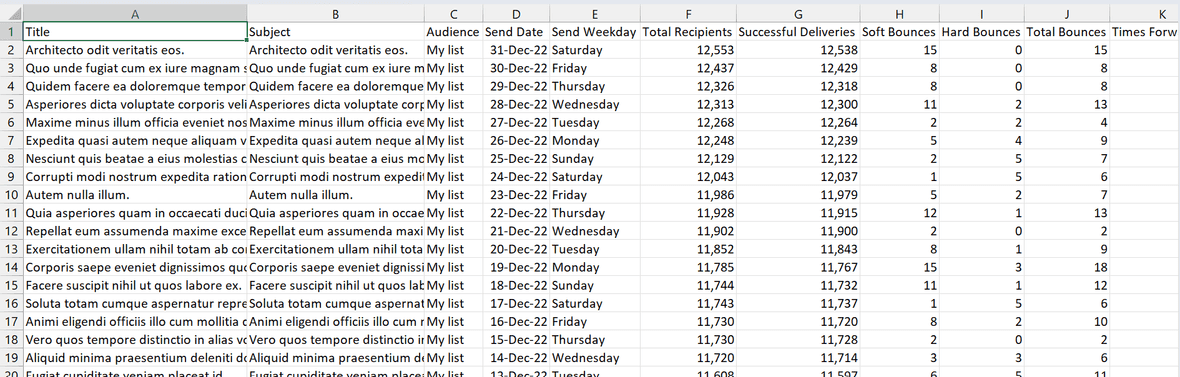Viewport: 1180px width, 377px height.
Task: Select the 12,553 total recipients cell
Action: [x=688, y=50]
